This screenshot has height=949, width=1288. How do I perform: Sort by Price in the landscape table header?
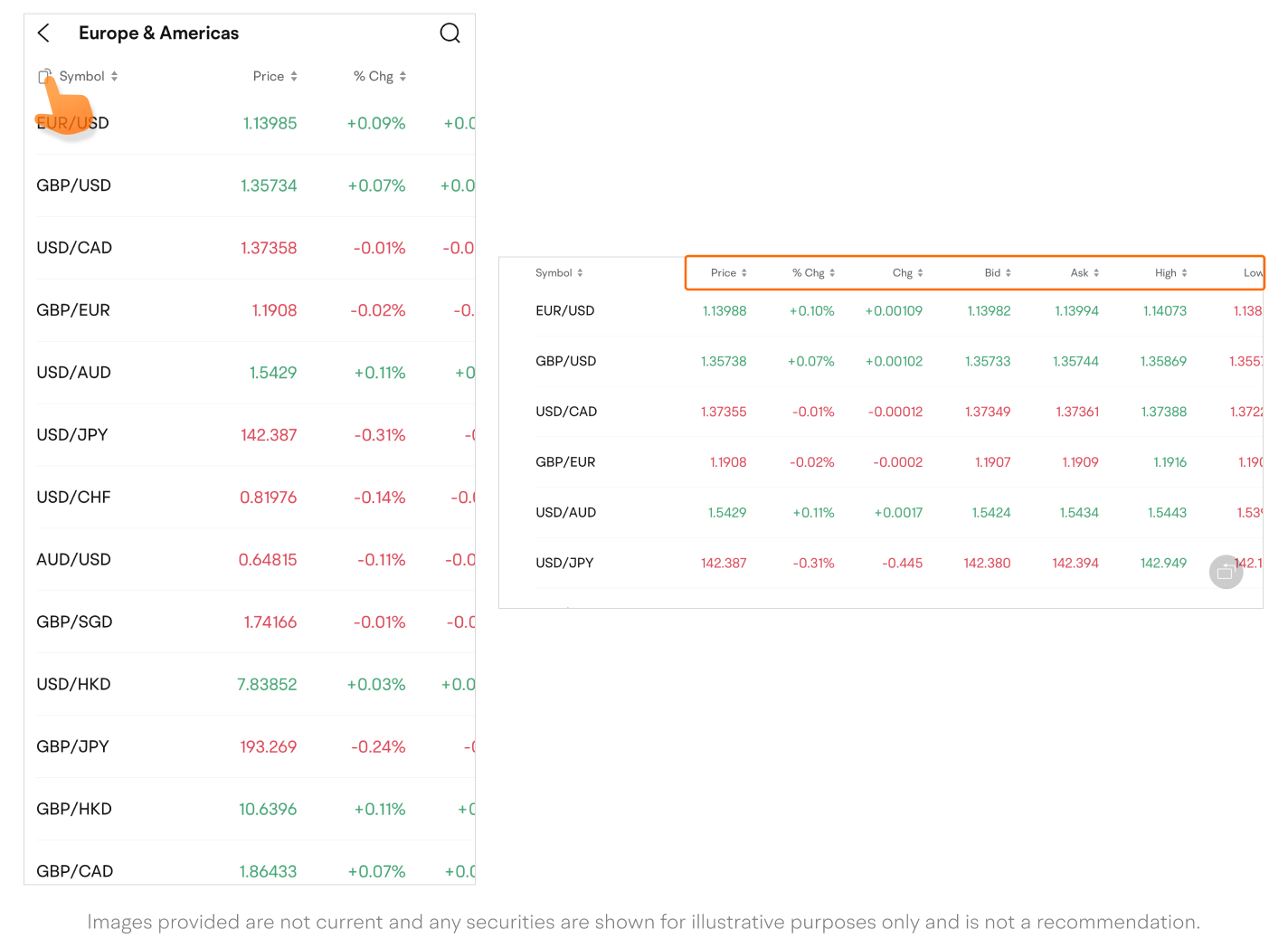(x=728, y=273)
